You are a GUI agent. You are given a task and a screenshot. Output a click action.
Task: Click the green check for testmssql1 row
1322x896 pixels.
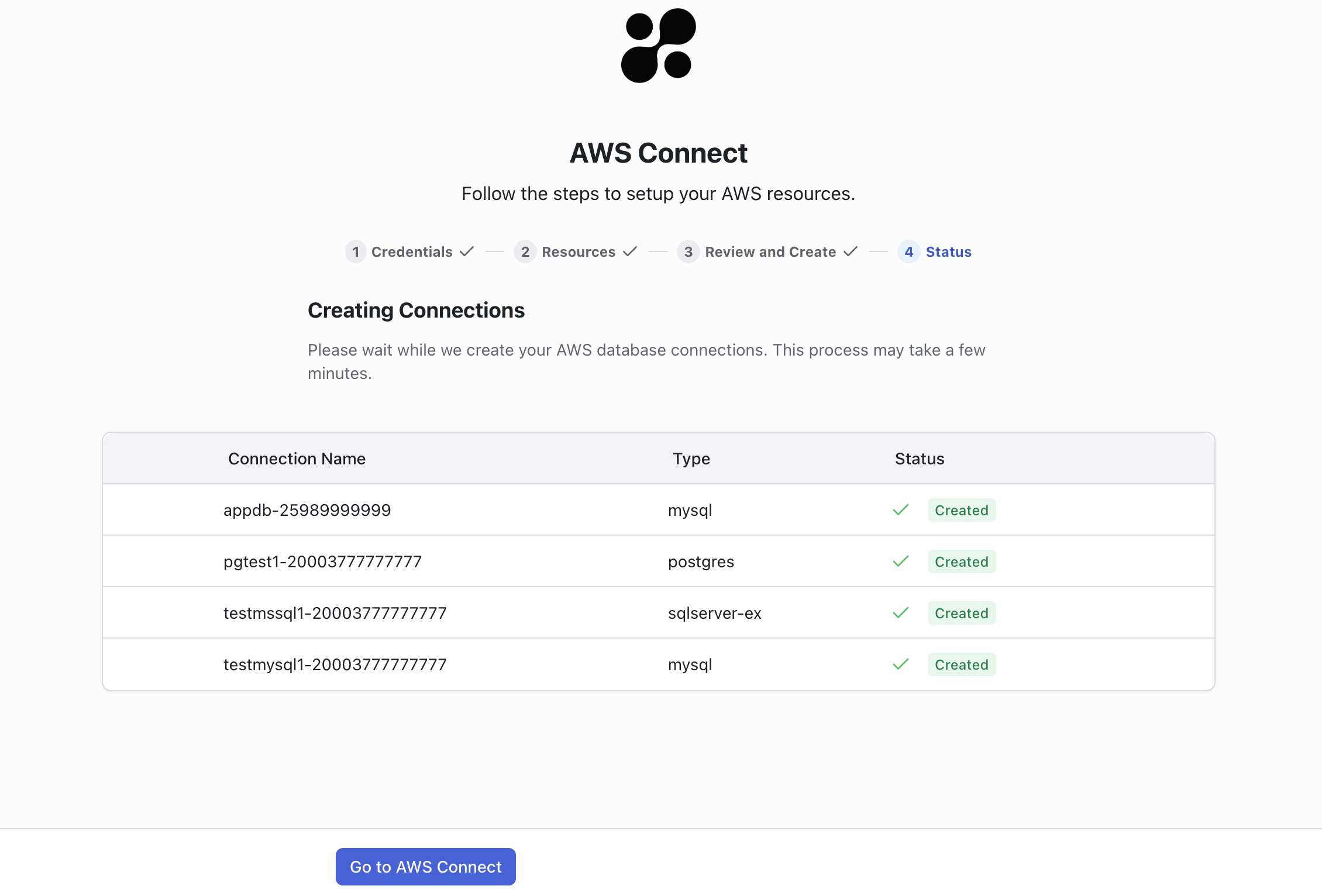(x=900, y=612)
